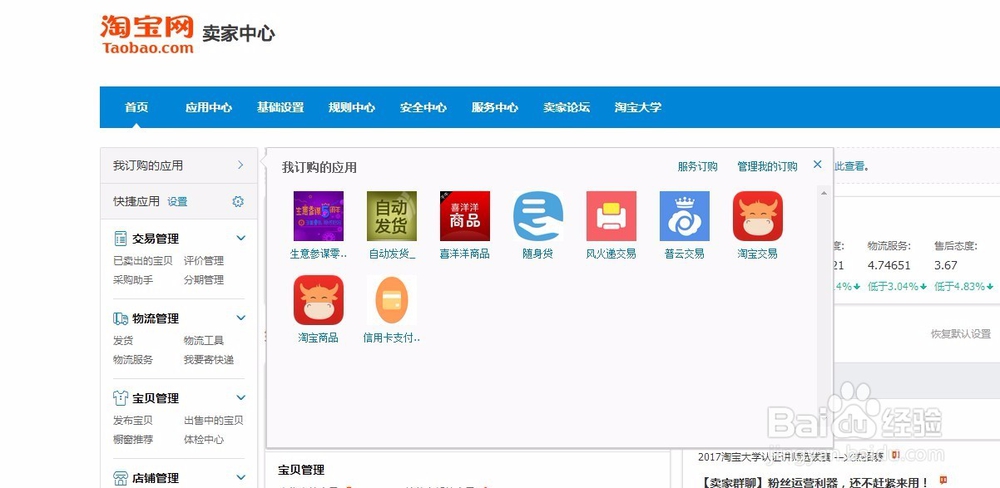Open 物流服务 in sidebar
Screen dimensions: 1000x488
(133, 360)
